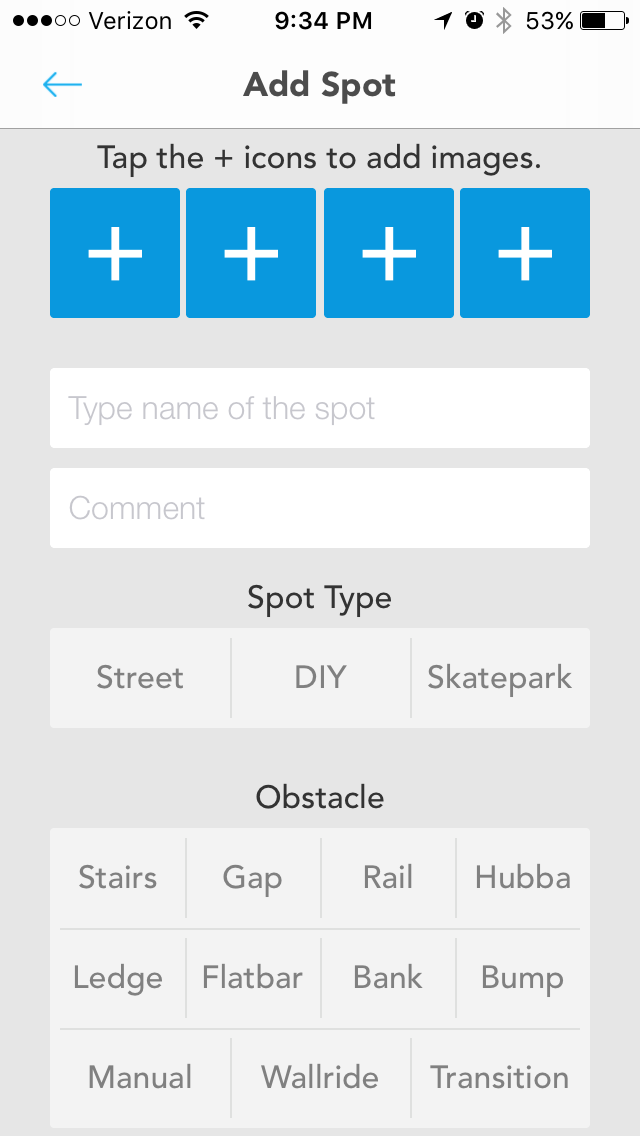
Task: Pick the Ledge obstacle
Action: tap(118, 978)
